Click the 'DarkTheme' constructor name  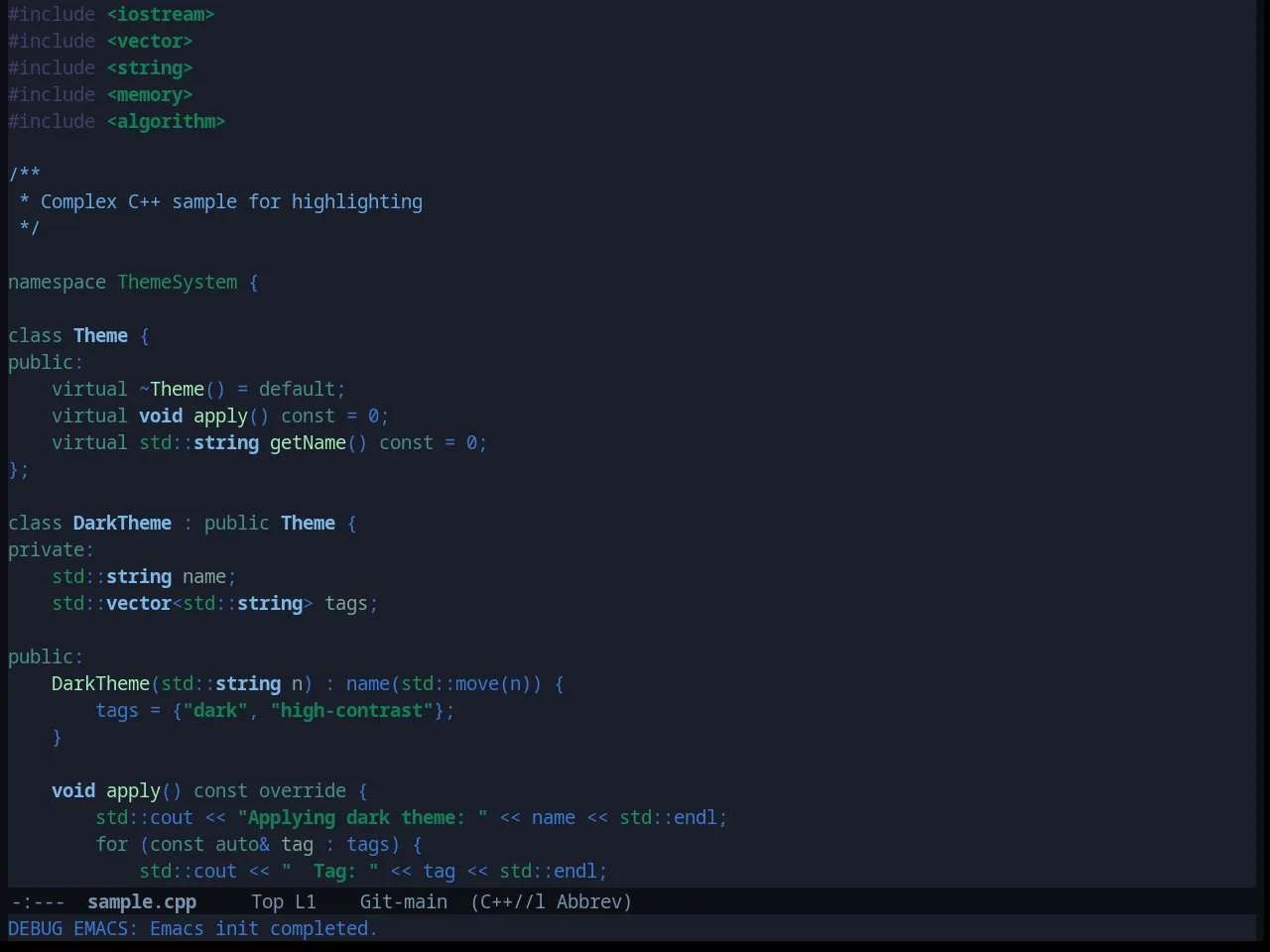pyautogui.click(x=100, y=683)
